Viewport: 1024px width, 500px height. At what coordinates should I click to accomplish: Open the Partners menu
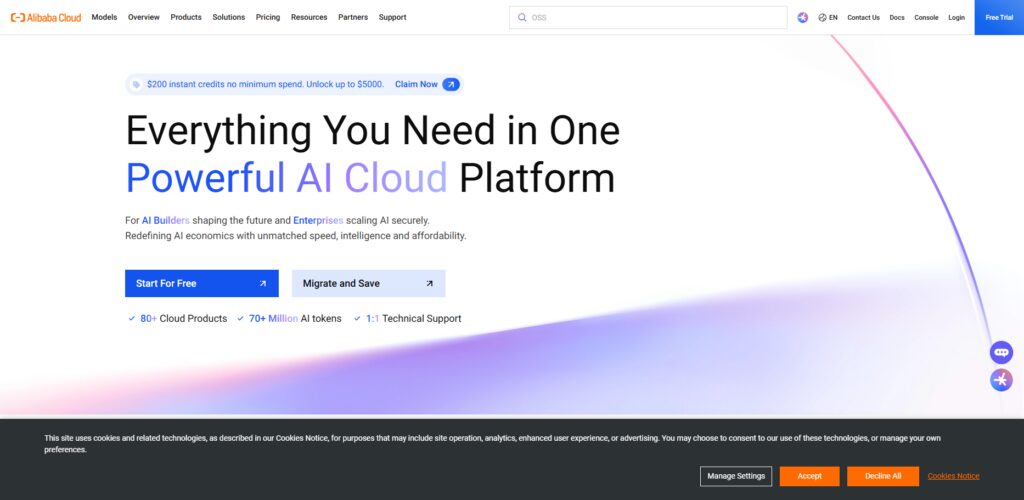point(353,18)
